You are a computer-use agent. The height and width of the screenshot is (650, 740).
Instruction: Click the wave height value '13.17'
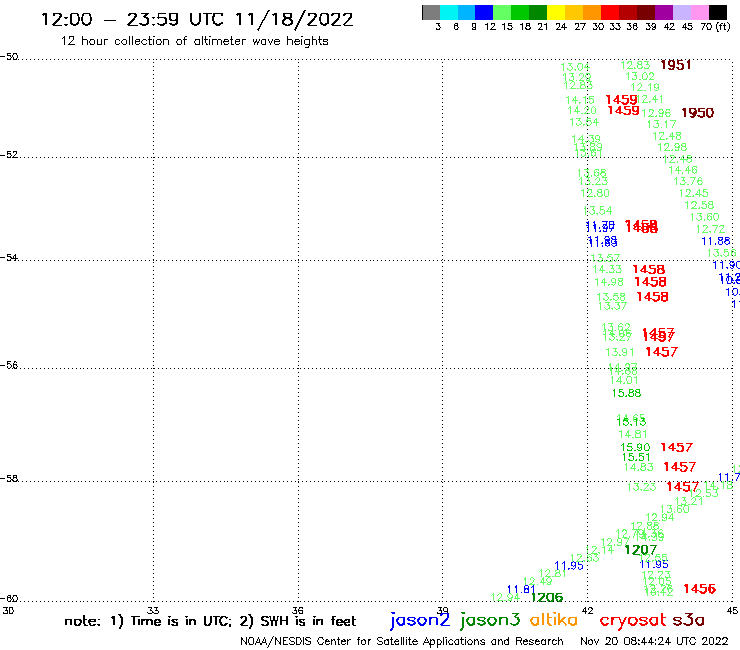(662, 124)
